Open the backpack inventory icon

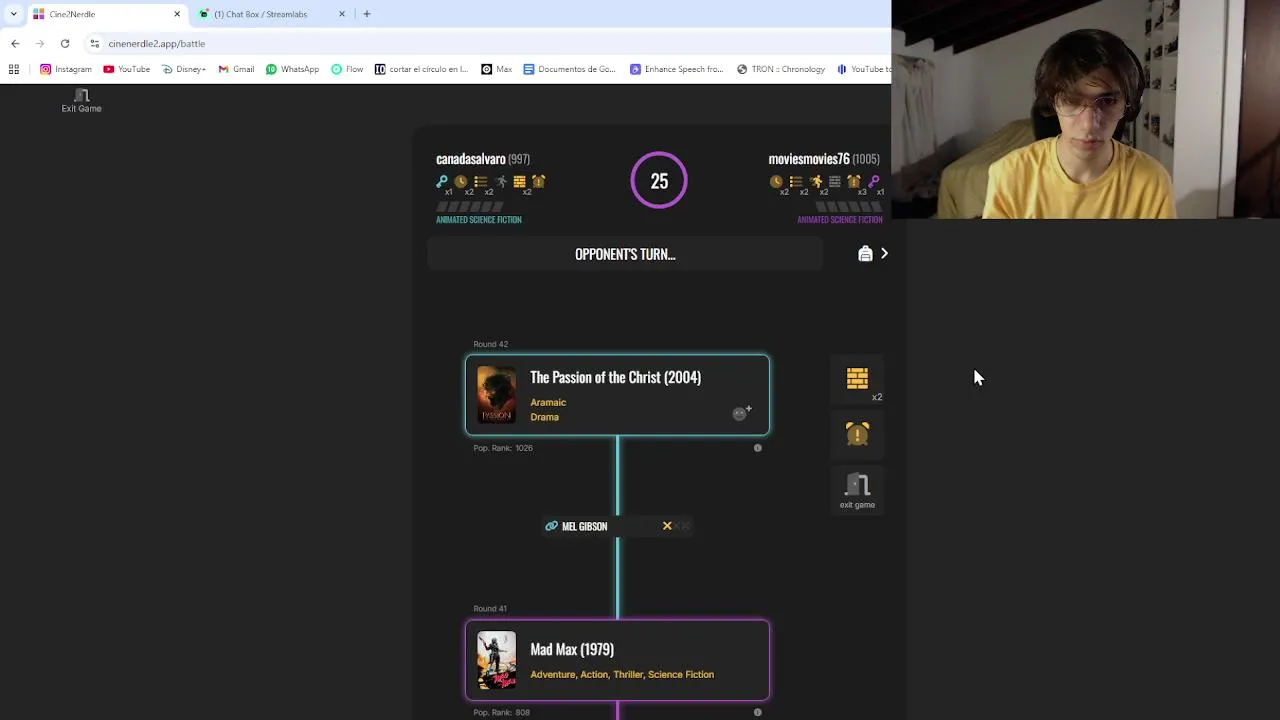pyautogui.click(x=865, y=254)
